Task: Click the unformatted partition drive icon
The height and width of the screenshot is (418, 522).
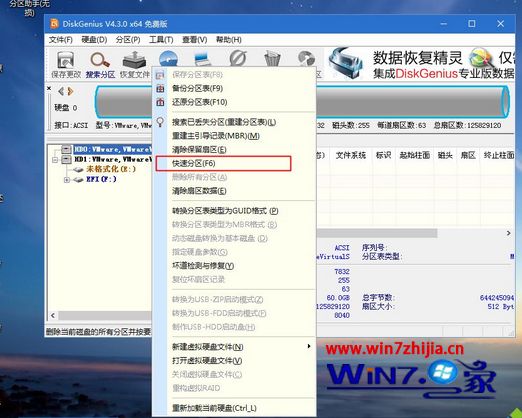Action: point(78,169)
